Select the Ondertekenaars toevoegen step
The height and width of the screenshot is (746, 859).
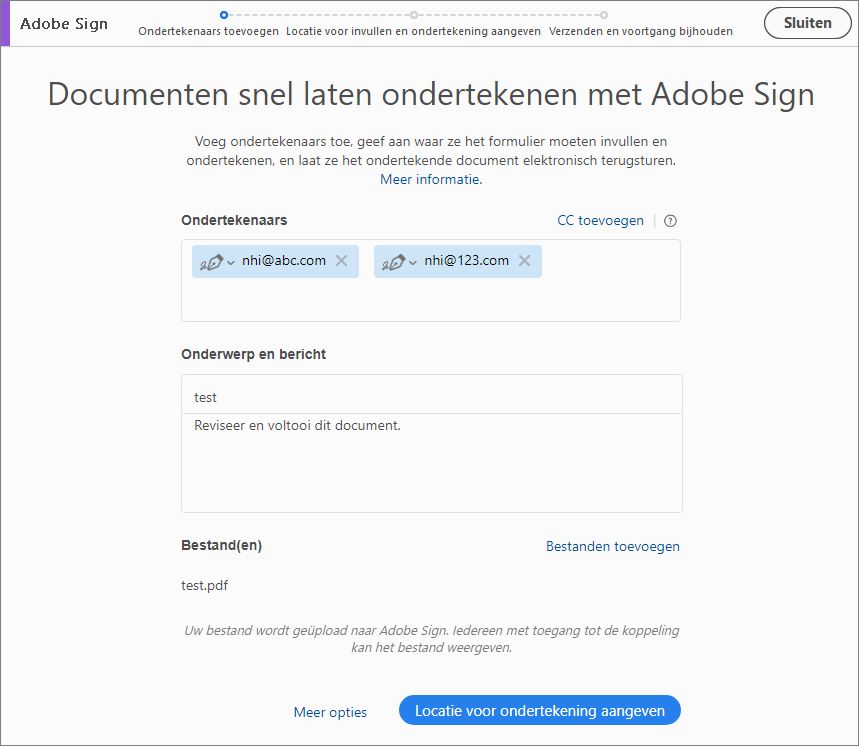click(x=207, y=31)
